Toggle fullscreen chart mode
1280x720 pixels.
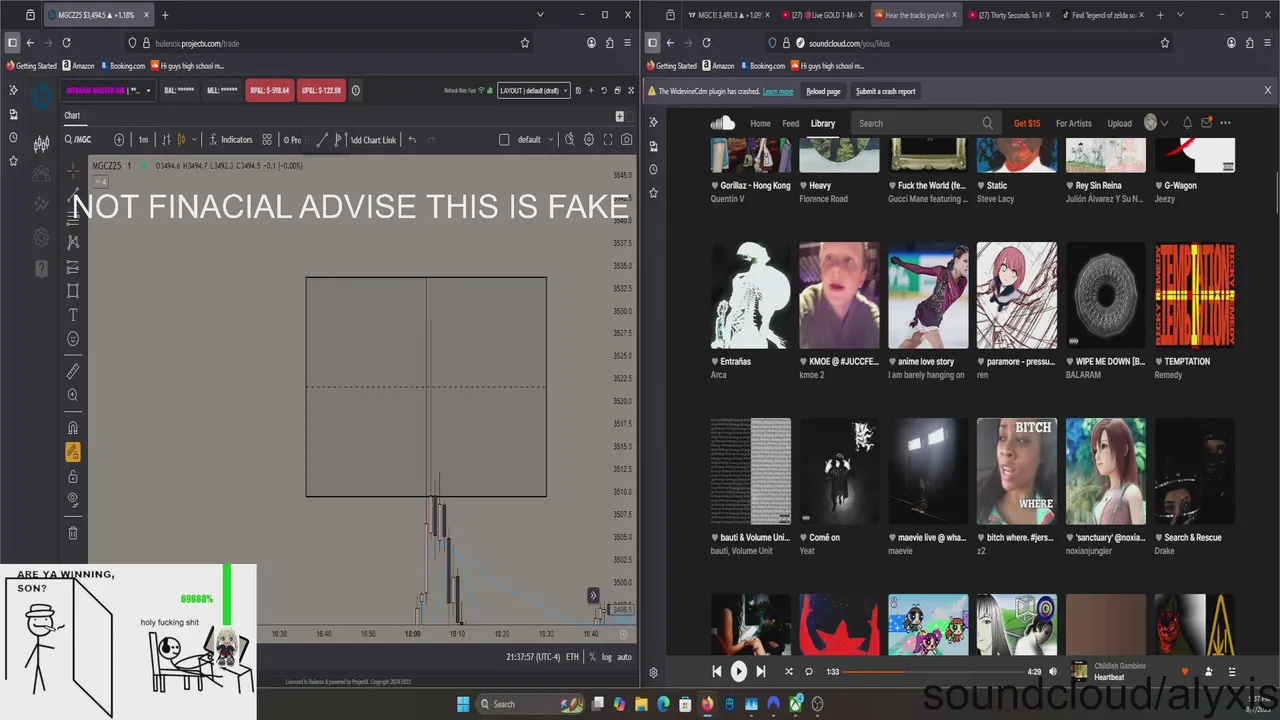608,140
